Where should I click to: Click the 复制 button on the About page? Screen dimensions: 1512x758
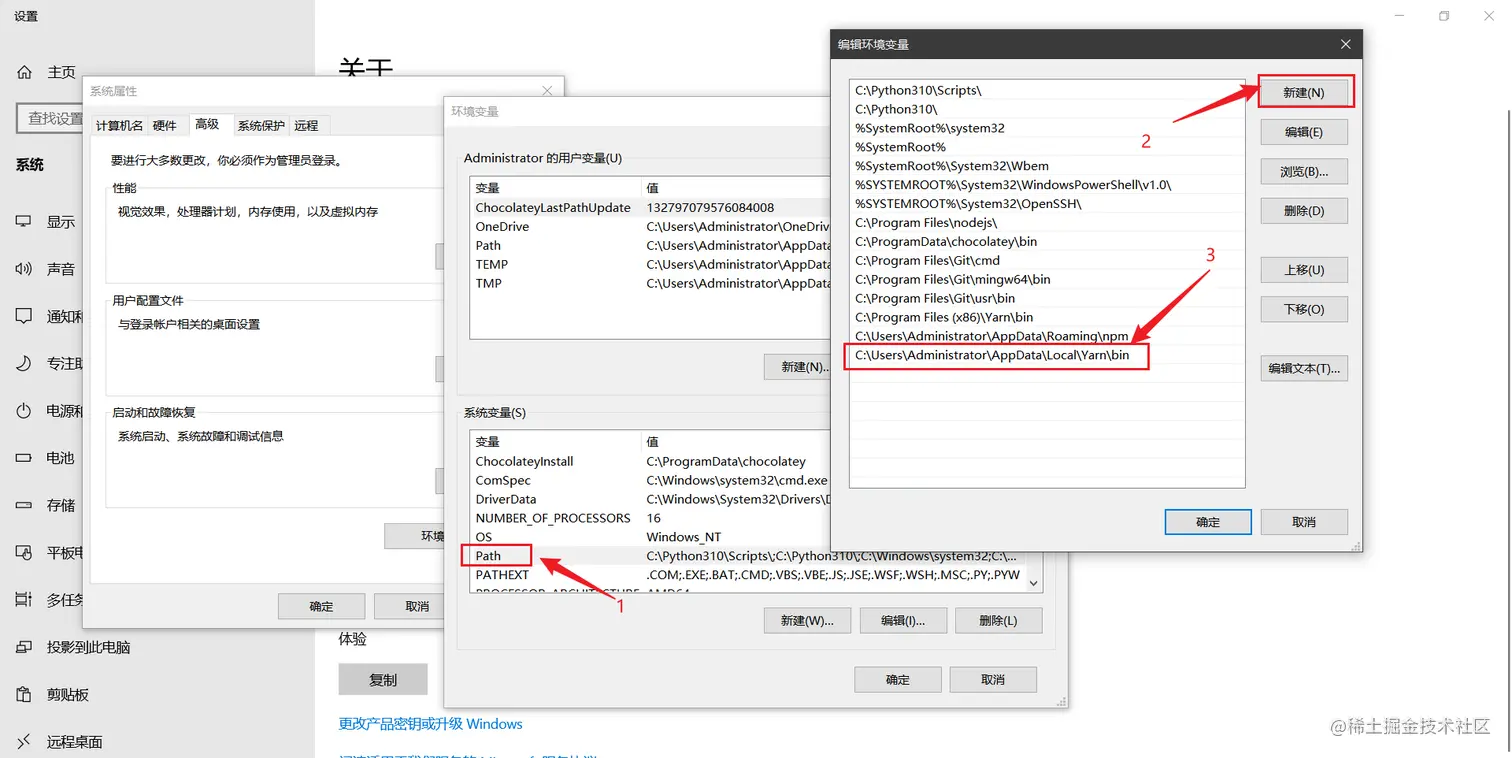pos(383,679)
